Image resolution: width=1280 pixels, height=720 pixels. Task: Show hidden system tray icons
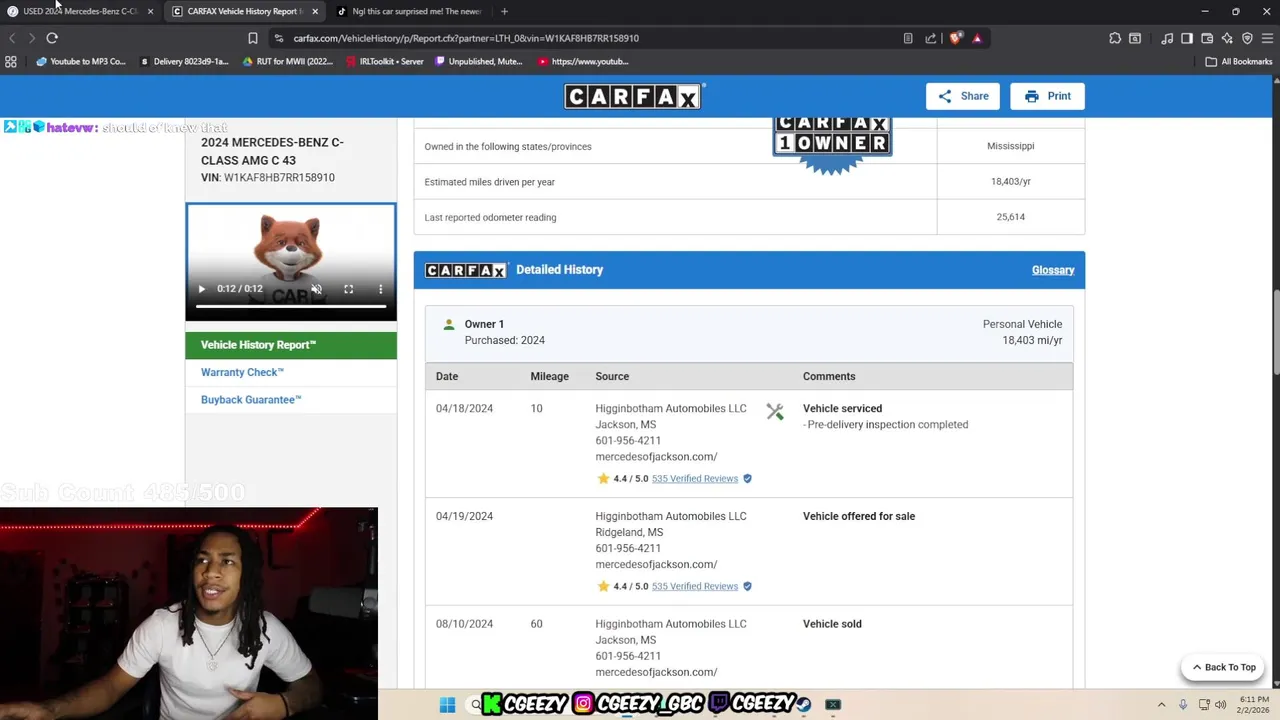coord(1161,705)
